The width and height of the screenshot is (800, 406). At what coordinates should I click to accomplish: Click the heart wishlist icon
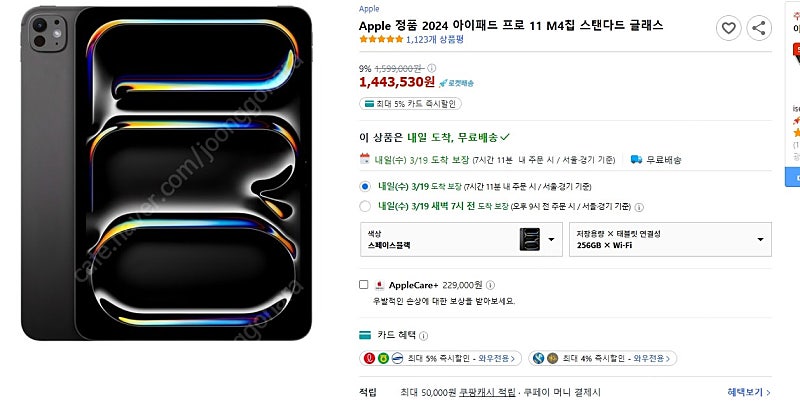730,29
